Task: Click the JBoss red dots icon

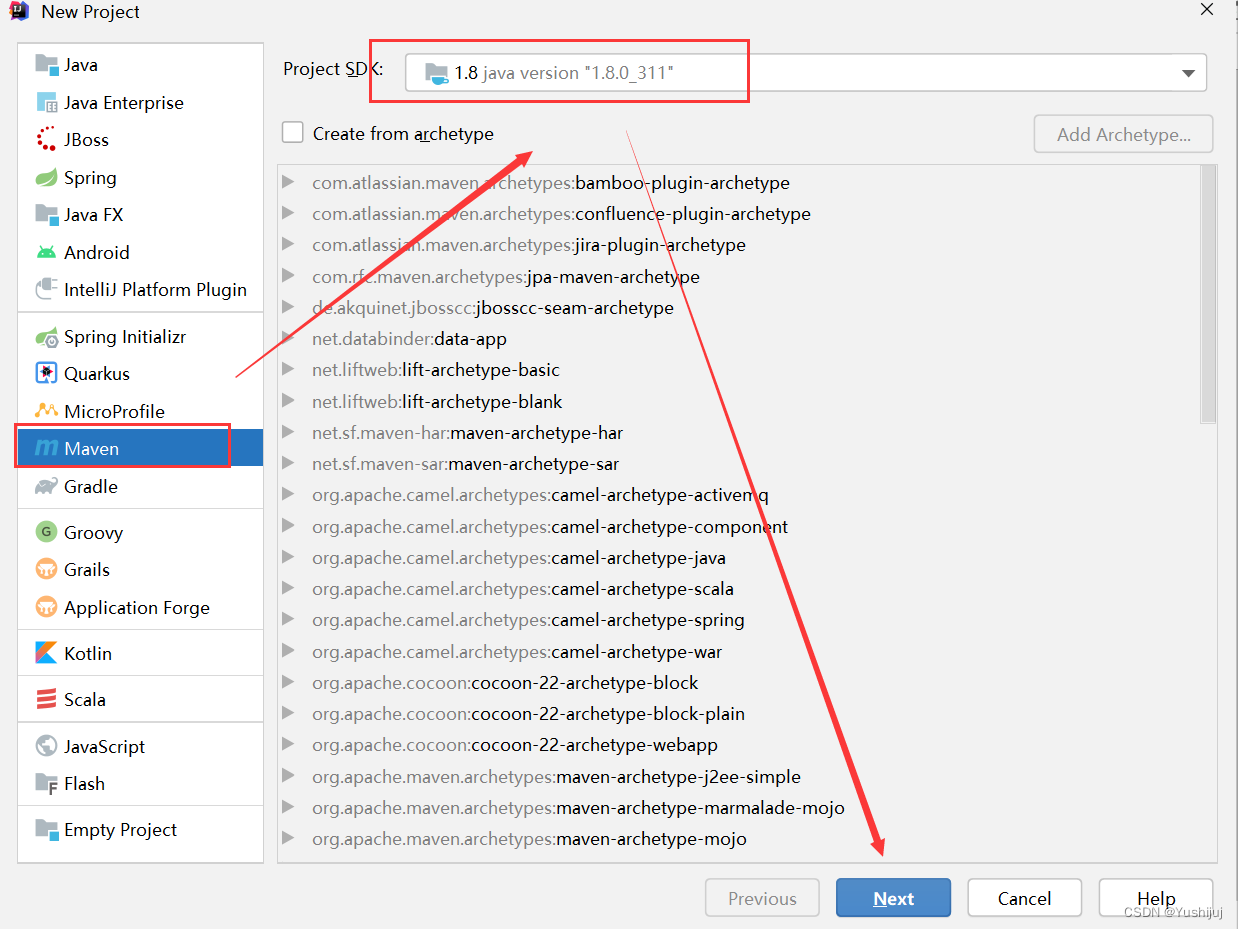Action: (47, 140)
